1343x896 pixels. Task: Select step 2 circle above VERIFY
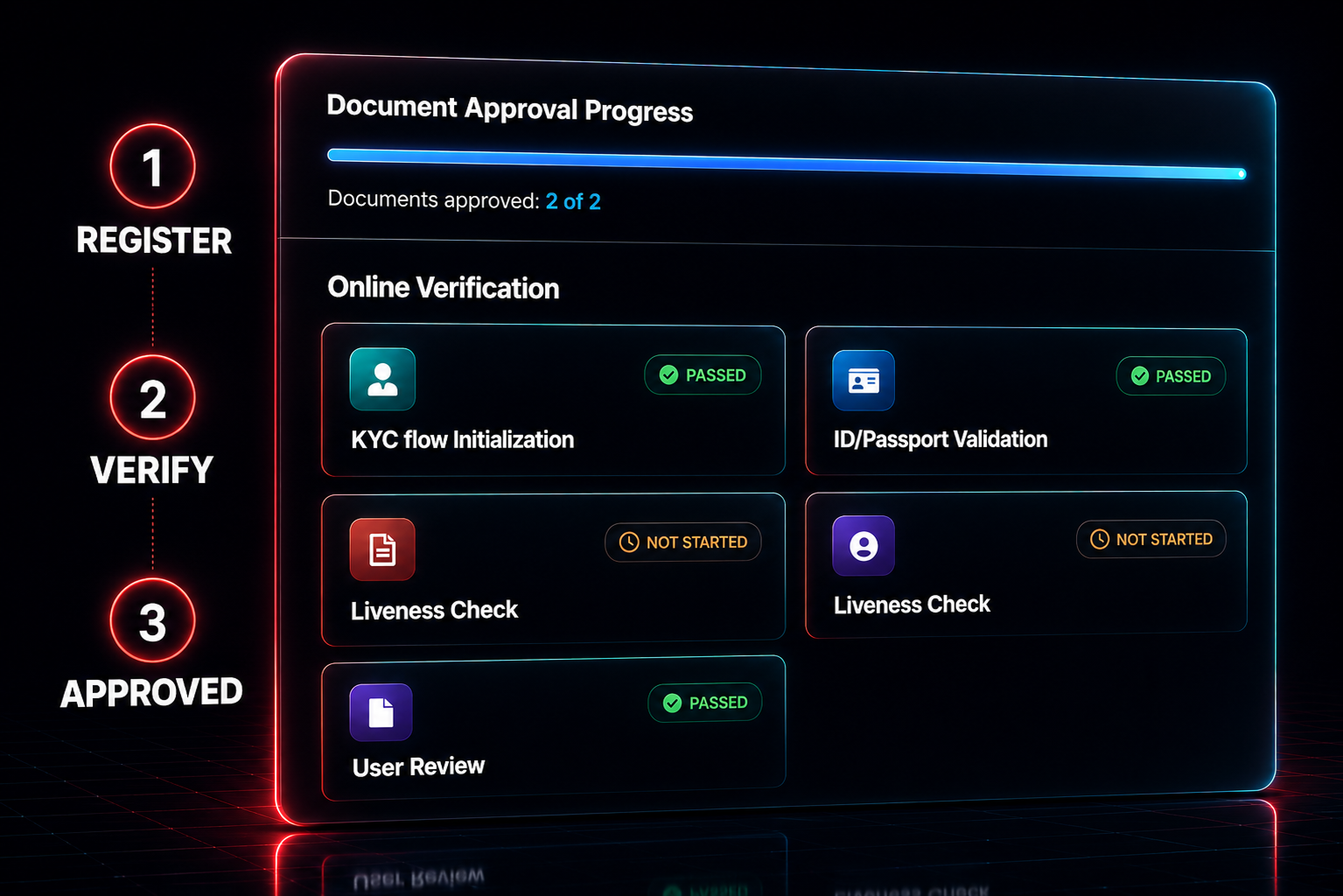(x=152, y=397)
